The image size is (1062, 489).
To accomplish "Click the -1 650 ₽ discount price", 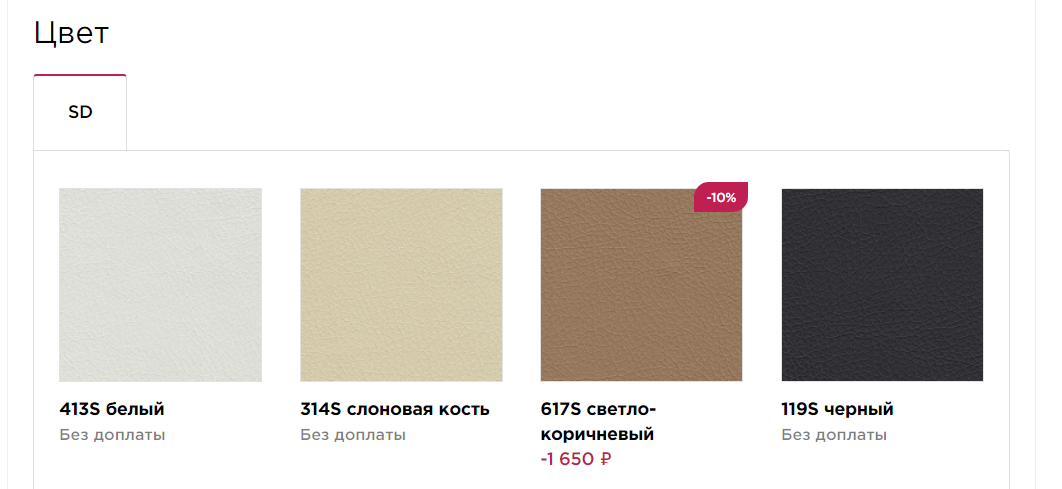I will click(x=576, y=459).
